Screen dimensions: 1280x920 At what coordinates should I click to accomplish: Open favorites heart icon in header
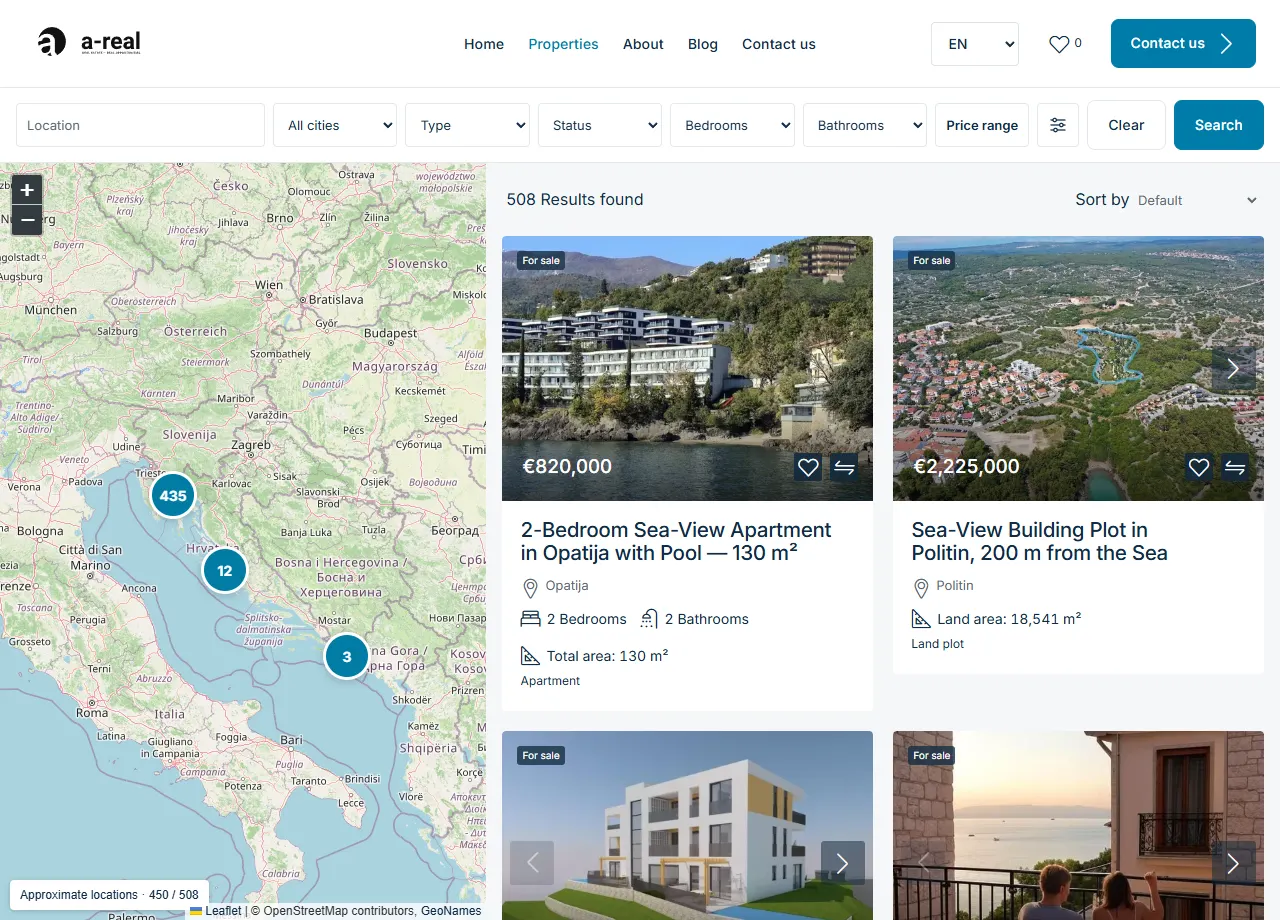pyautogui.click(x=1059, y=44)
